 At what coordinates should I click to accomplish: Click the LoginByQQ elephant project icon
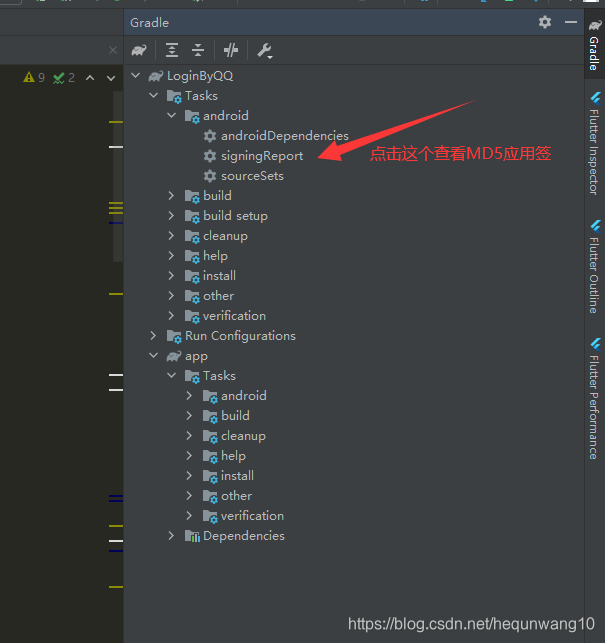tap(156, 76)
